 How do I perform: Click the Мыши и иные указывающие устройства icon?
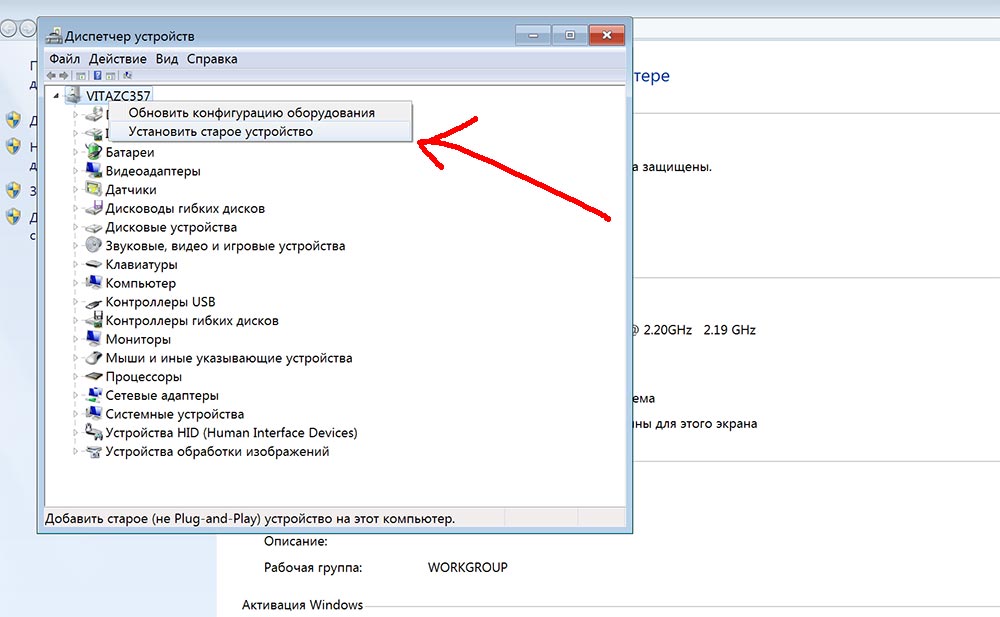[94, 358]
